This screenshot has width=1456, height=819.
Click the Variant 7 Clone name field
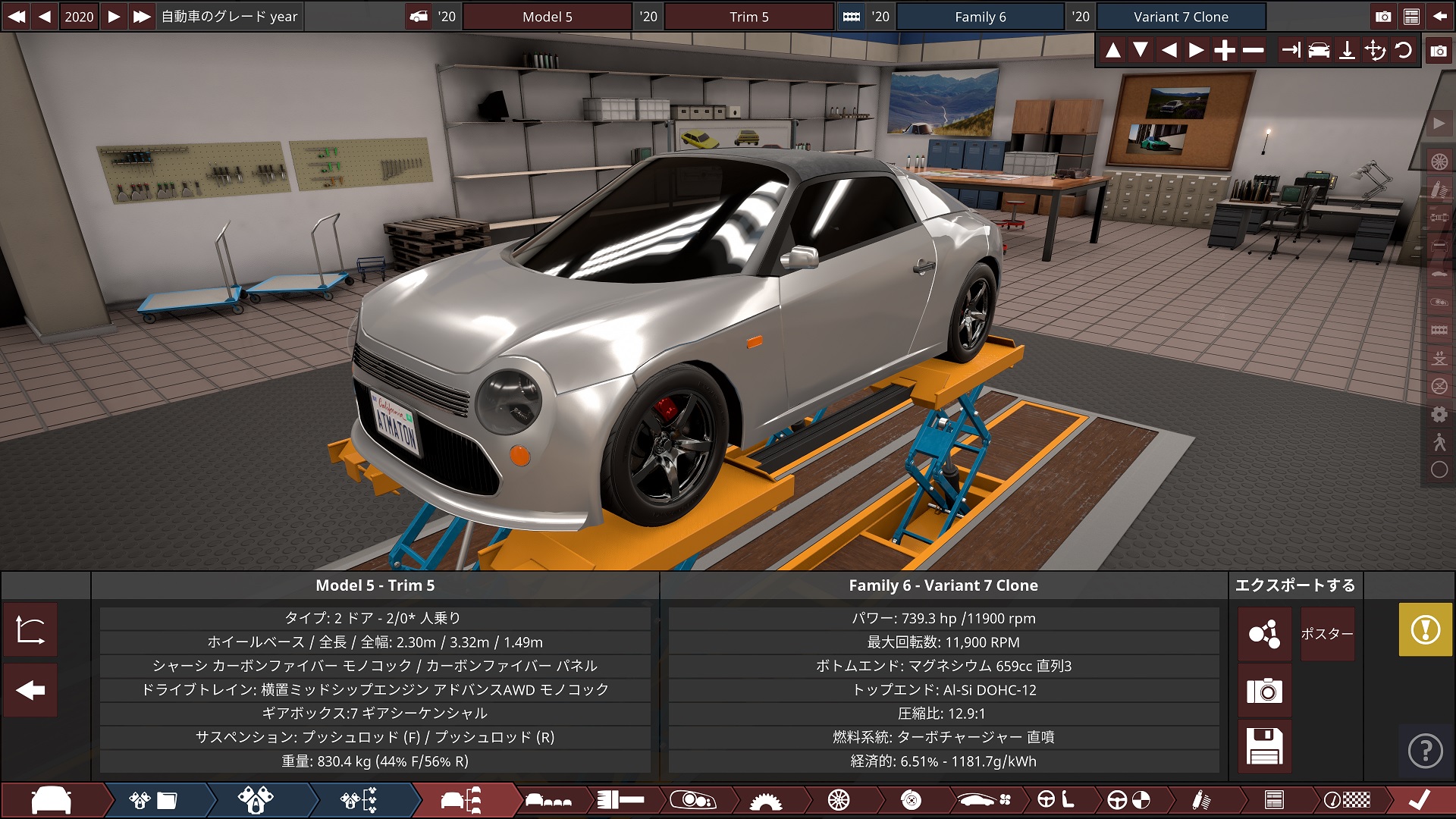(x=1181, y=17)
